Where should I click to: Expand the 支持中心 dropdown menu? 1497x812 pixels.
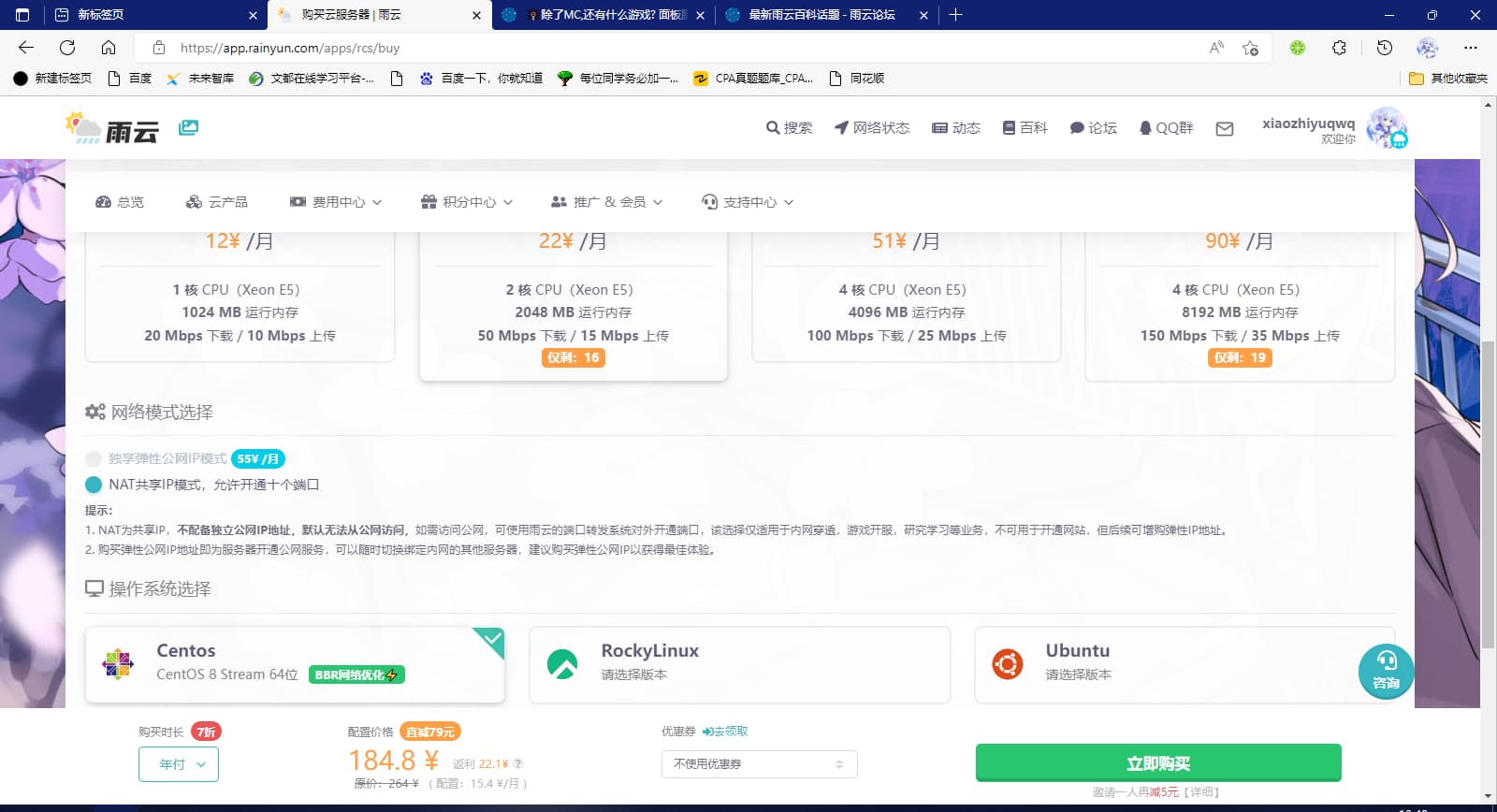748,202
